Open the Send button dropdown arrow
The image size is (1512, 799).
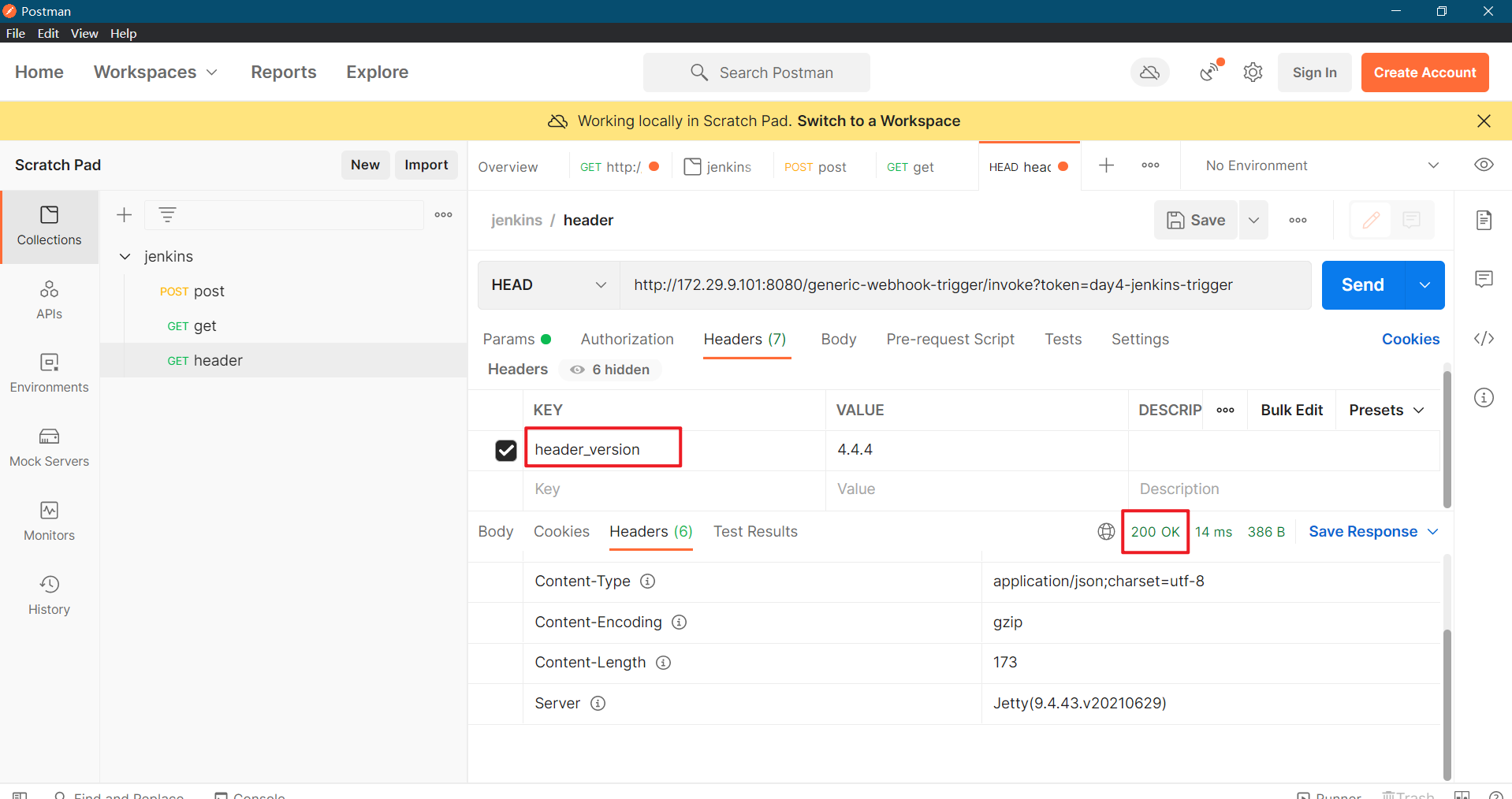tap(1424, 285)
